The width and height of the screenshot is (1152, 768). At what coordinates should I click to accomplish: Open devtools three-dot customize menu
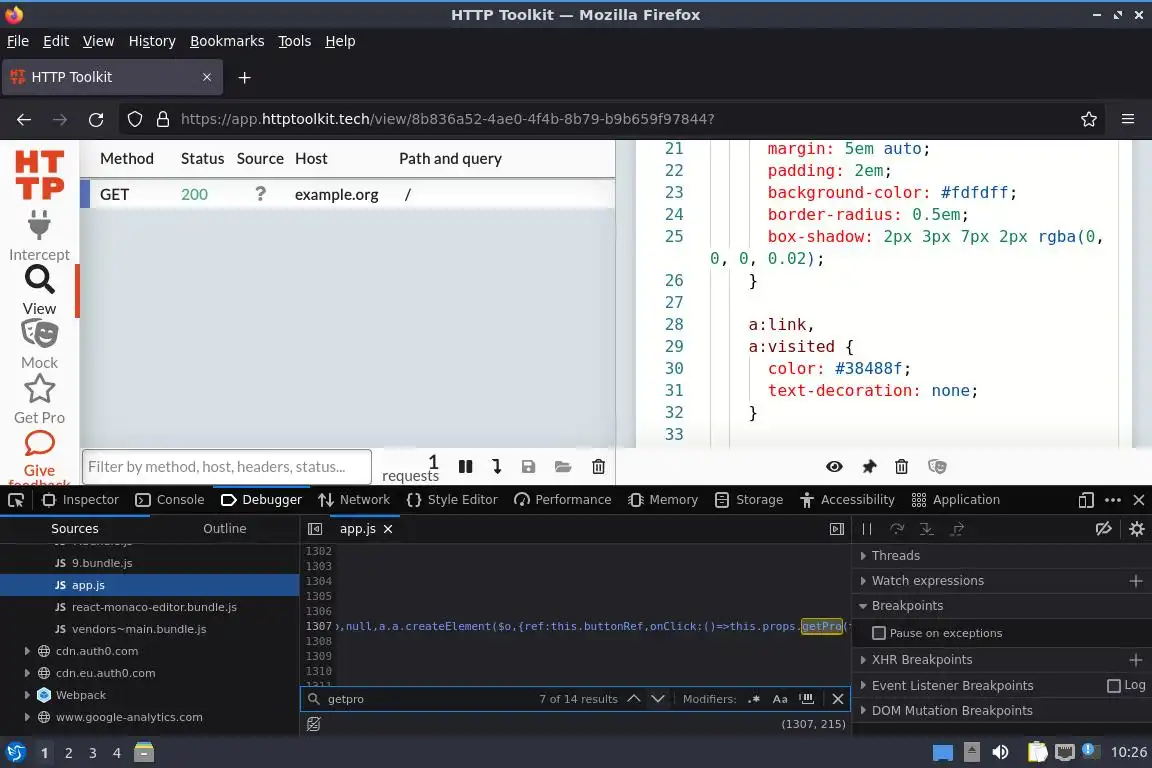point(1113,500)
